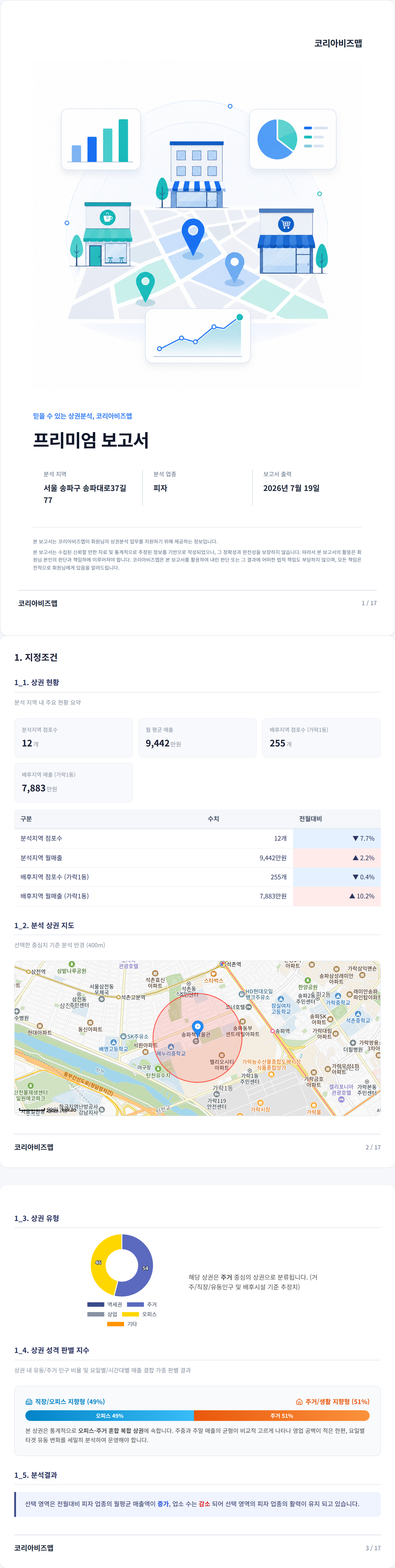The image size is (395, 1568).
Task: Click the blue 오피스 49% bar segment
Action: pyautogui.click(x=109, y=1416)
